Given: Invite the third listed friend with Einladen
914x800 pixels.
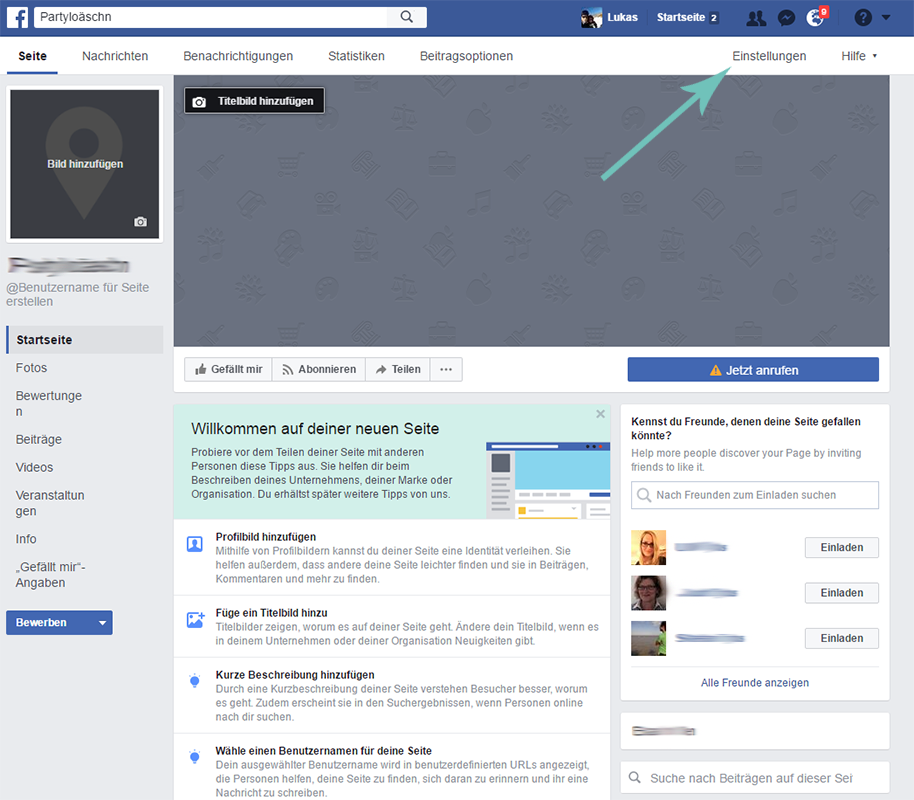Looking at the screenshot, I should coord(842,638).
